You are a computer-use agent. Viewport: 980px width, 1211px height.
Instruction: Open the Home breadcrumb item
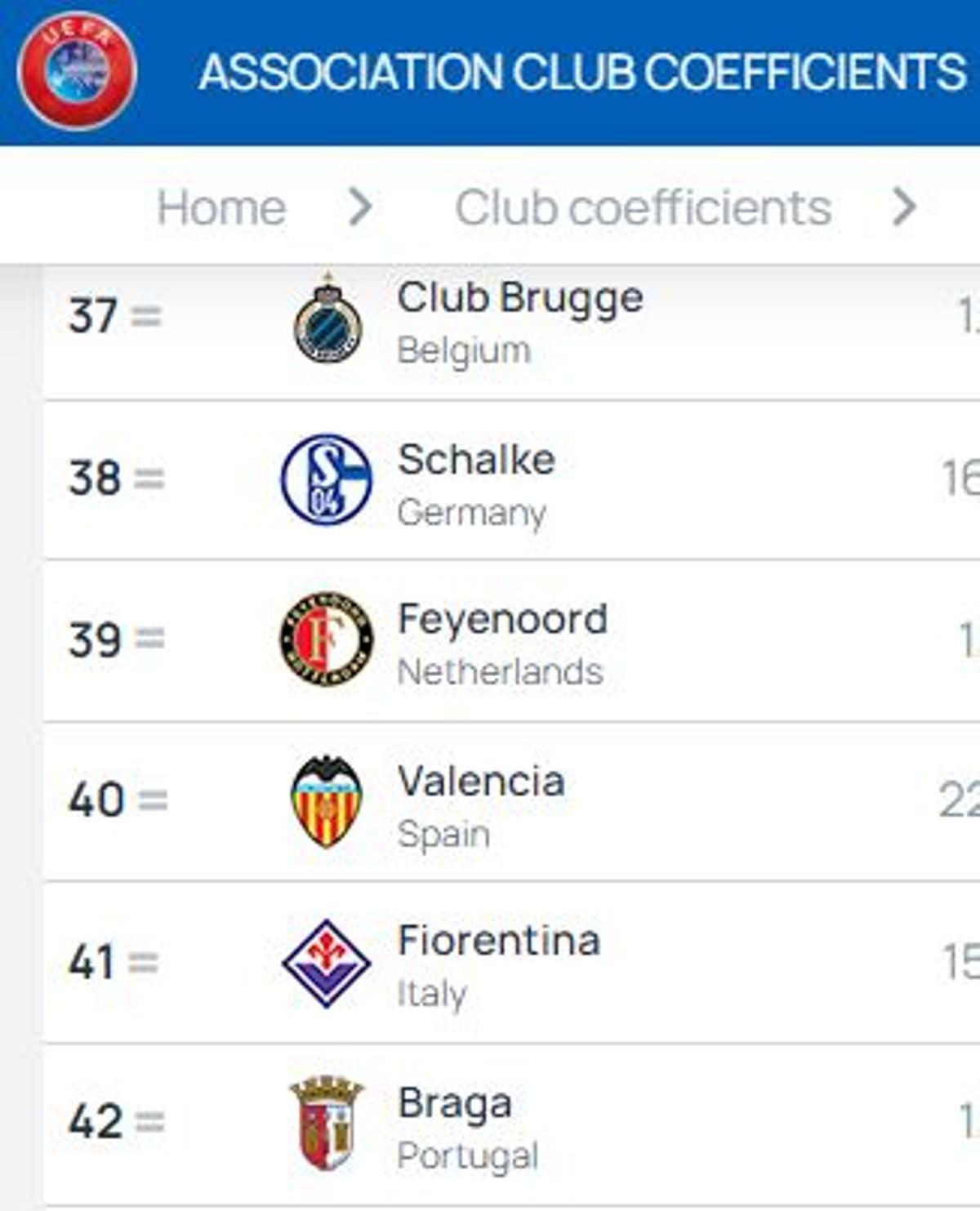coord(220,206)
